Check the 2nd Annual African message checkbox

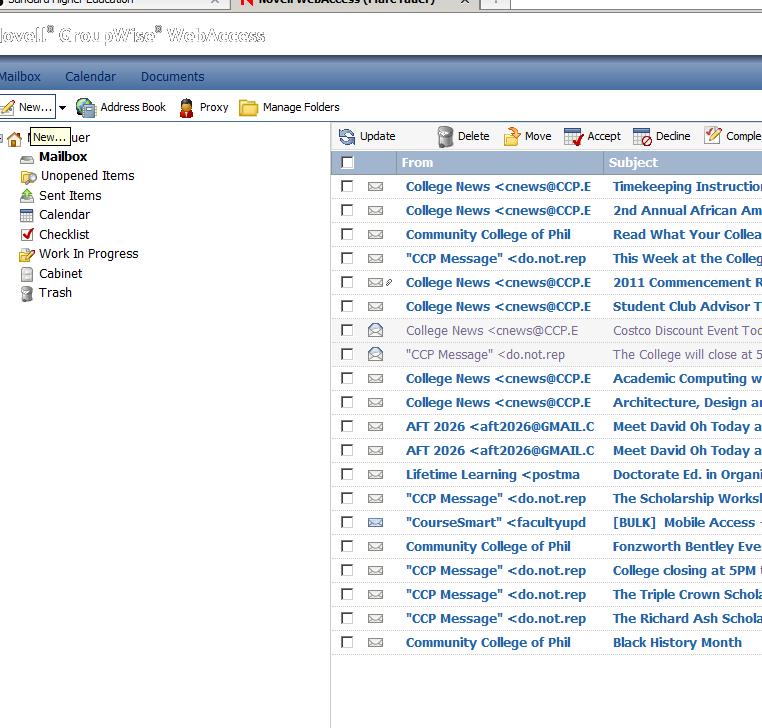[x=347, y=210]
